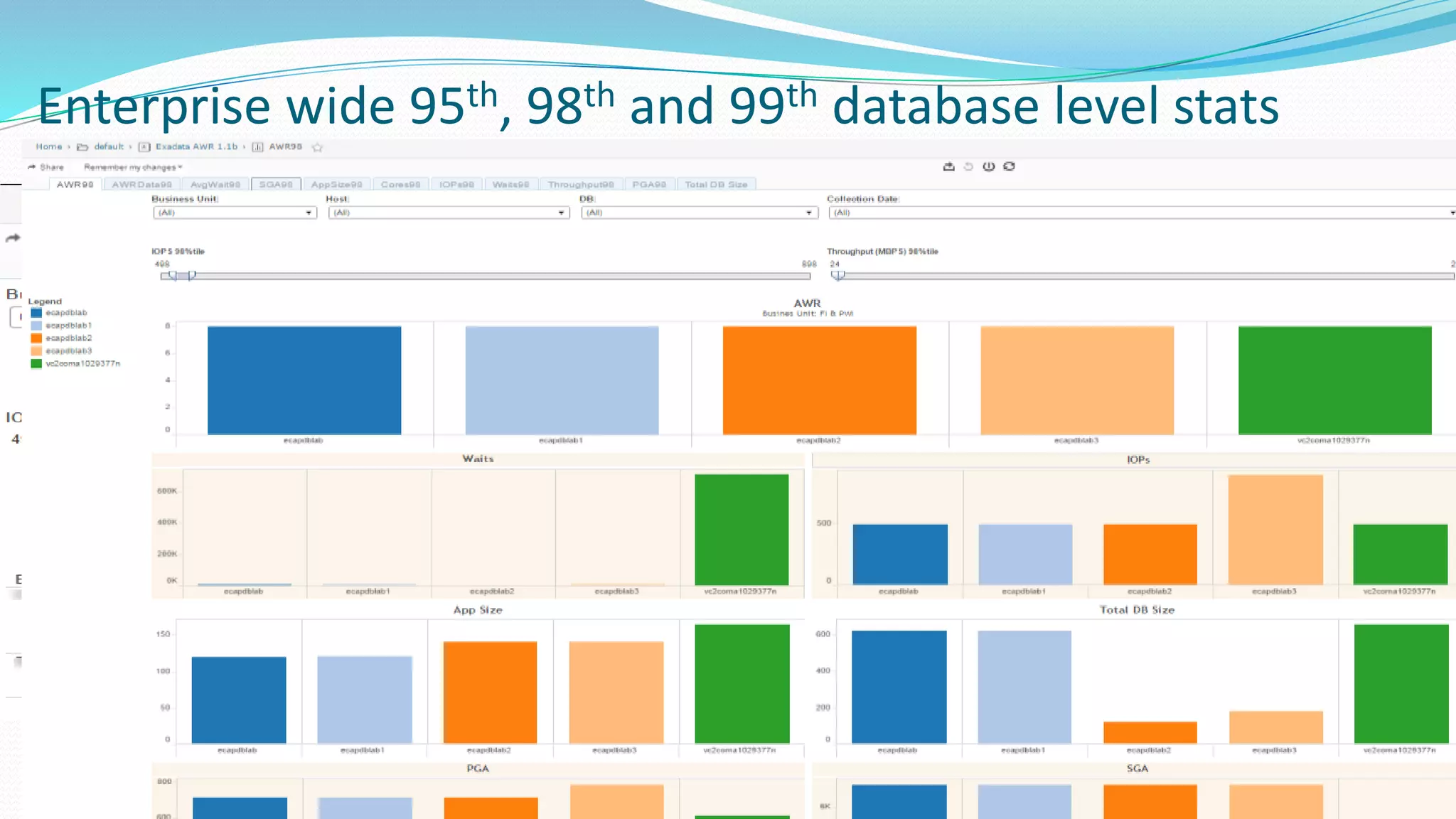Click the Throughput 98%tile slider handle
This screenshot has width=1456, height=819.
[x=839, y=276]
